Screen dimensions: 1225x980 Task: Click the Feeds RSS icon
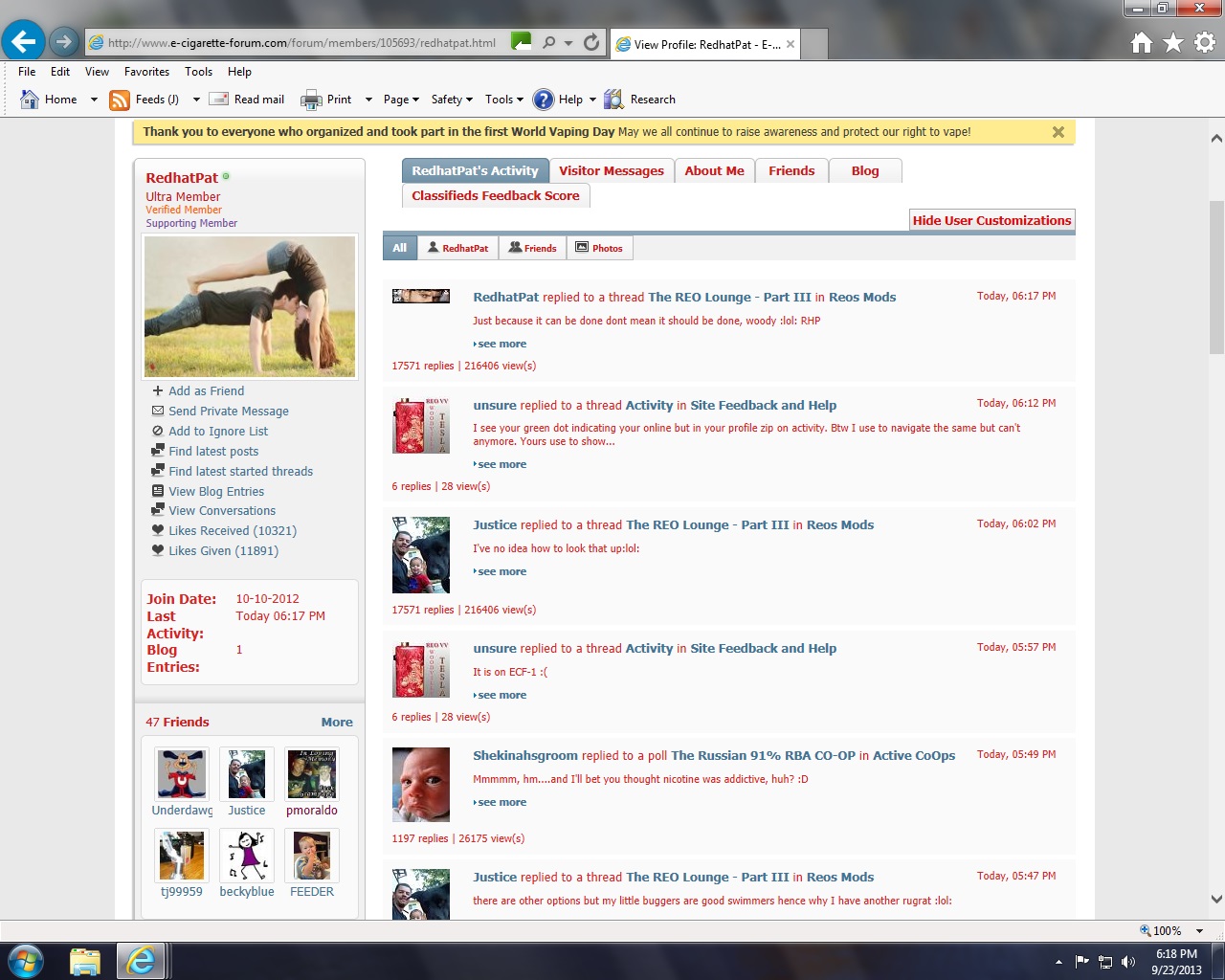pos(120,100)
